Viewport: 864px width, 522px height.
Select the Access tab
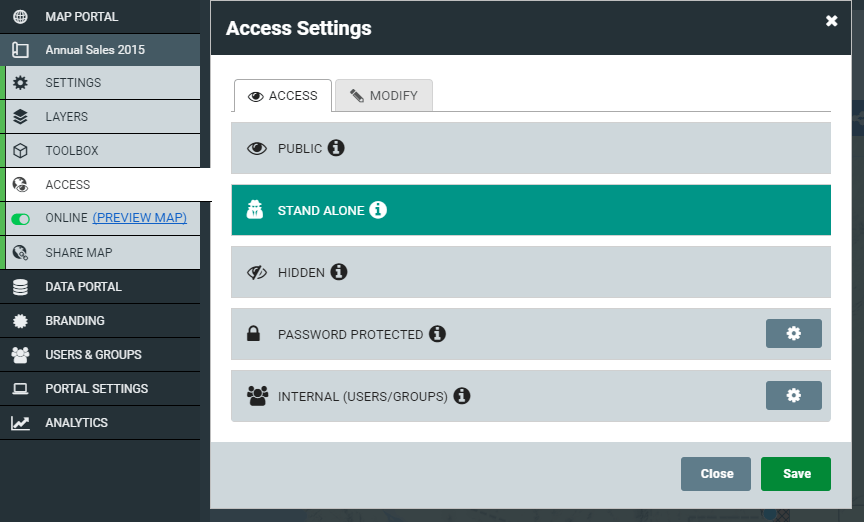pos(283,95)
